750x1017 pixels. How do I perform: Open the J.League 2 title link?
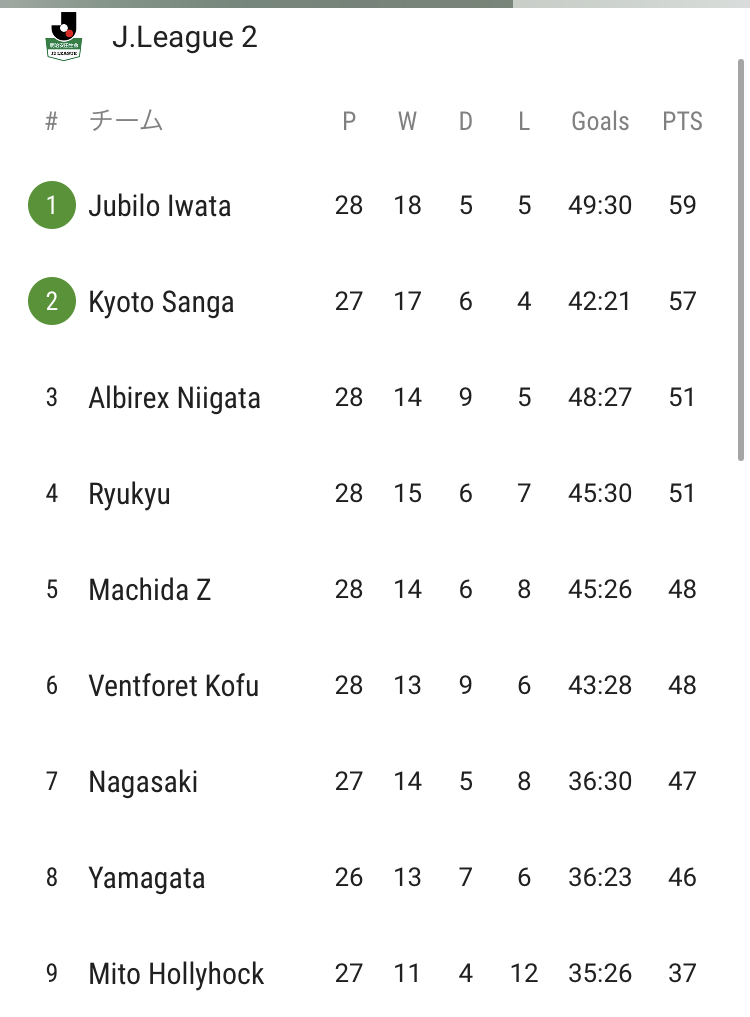185,38
